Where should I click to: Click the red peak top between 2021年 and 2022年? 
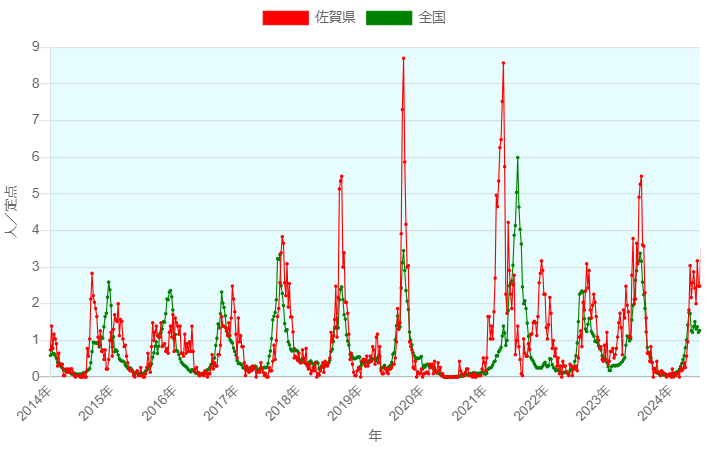(x=503, y=63)
